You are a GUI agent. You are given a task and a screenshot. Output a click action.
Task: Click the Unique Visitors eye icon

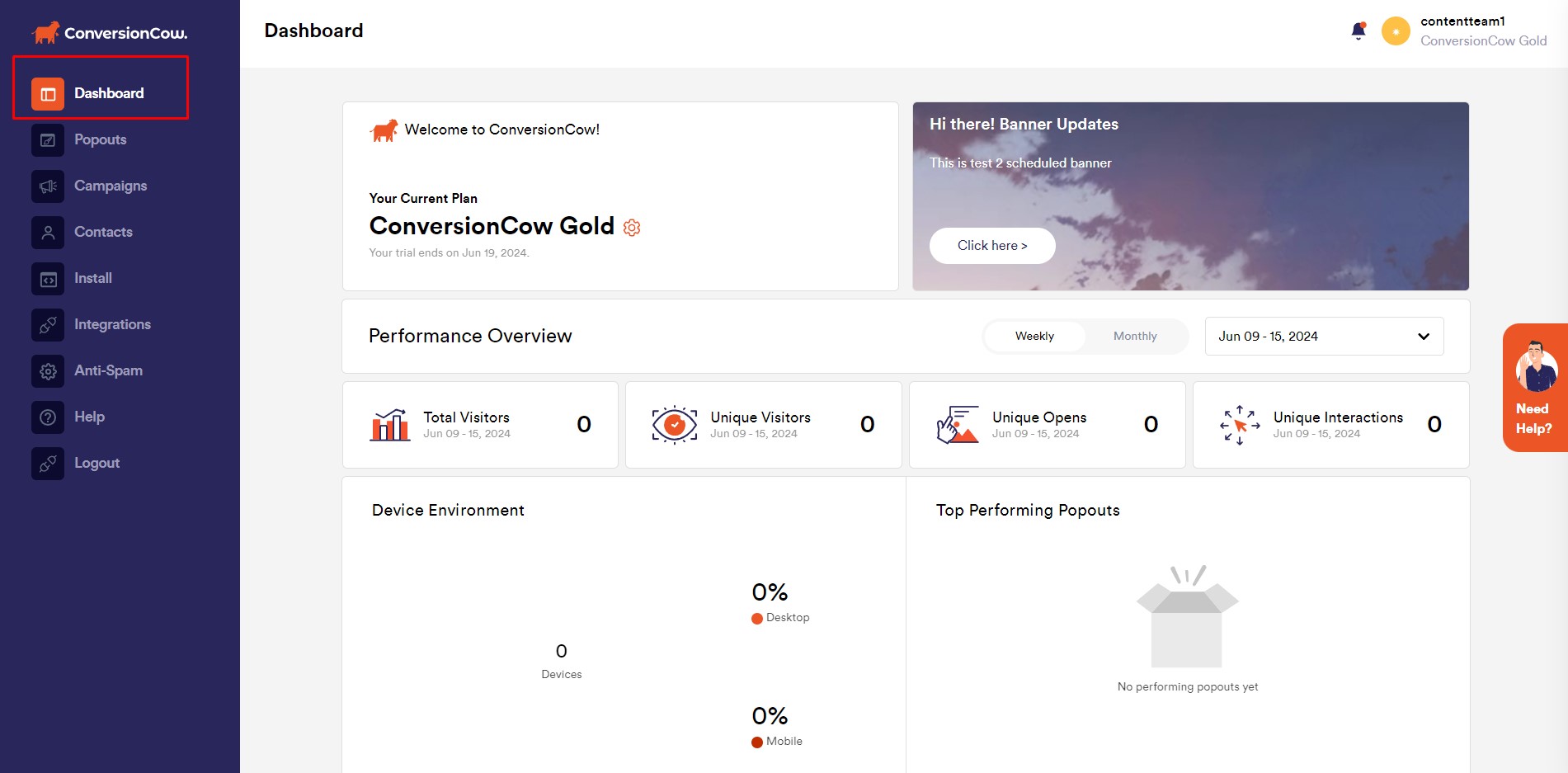(675, 425)
